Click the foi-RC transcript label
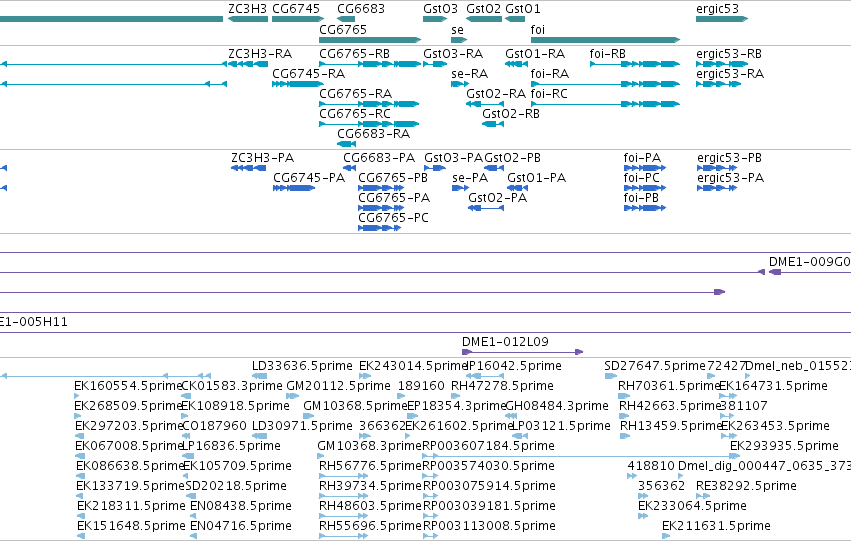851x541 pixels. (x=549, y=94)
